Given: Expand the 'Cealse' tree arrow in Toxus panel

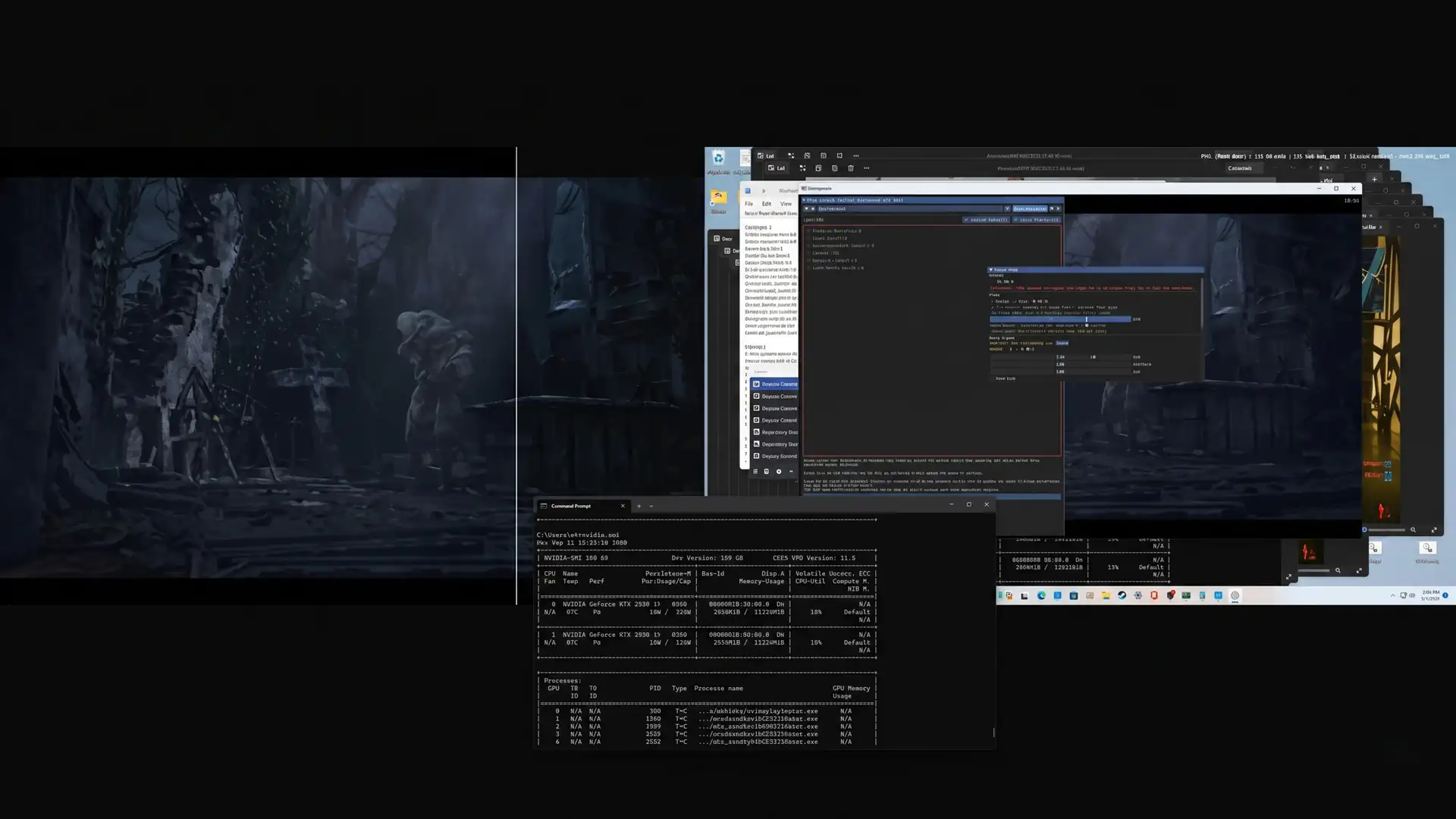Looking at the screenshot, I should [x=993, y=301].
